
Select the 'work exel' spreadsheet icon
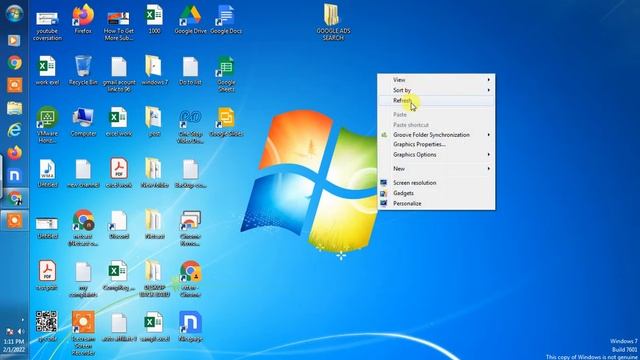[47, 70]
